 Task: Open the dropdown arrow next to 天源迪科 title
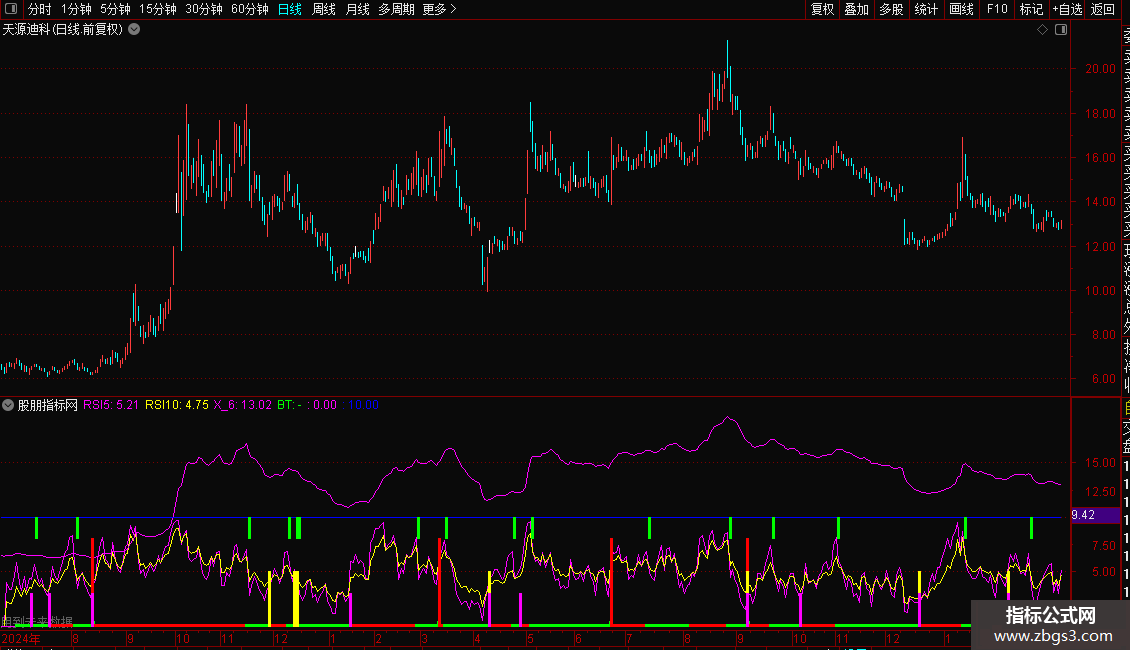click(x=134, y=29)
